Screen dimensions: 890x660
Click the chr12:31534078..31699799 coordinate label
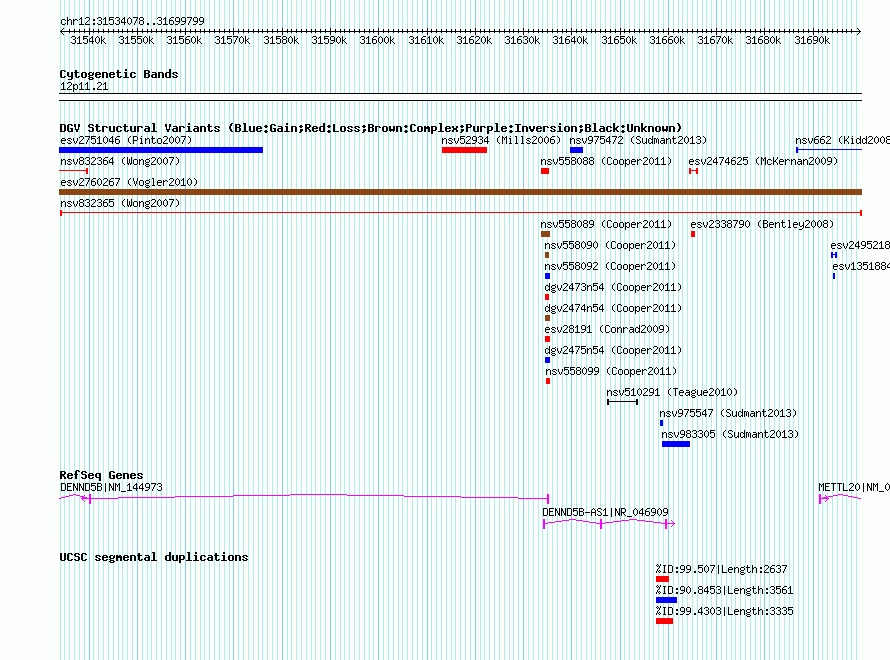tap(132, 21)
